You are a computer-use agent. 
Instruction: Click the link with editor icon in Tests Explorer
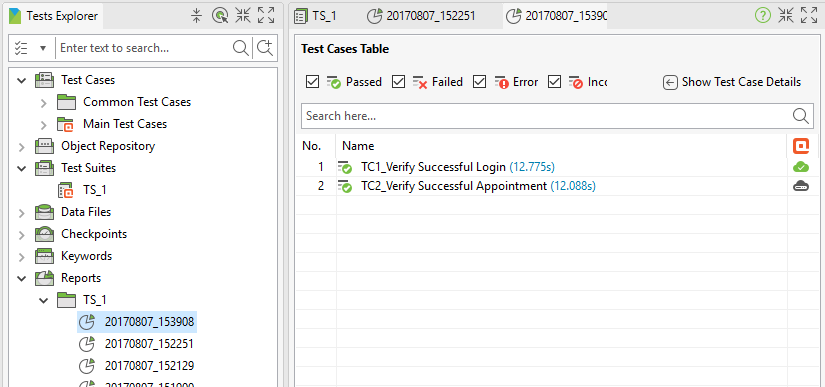click(x=220, y=16)
